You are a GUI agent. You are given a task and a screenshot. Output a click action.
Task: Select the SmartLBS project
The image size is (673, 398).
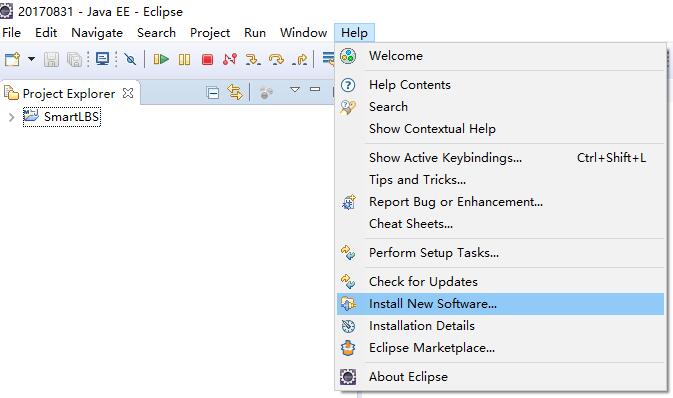click(62, 117)
